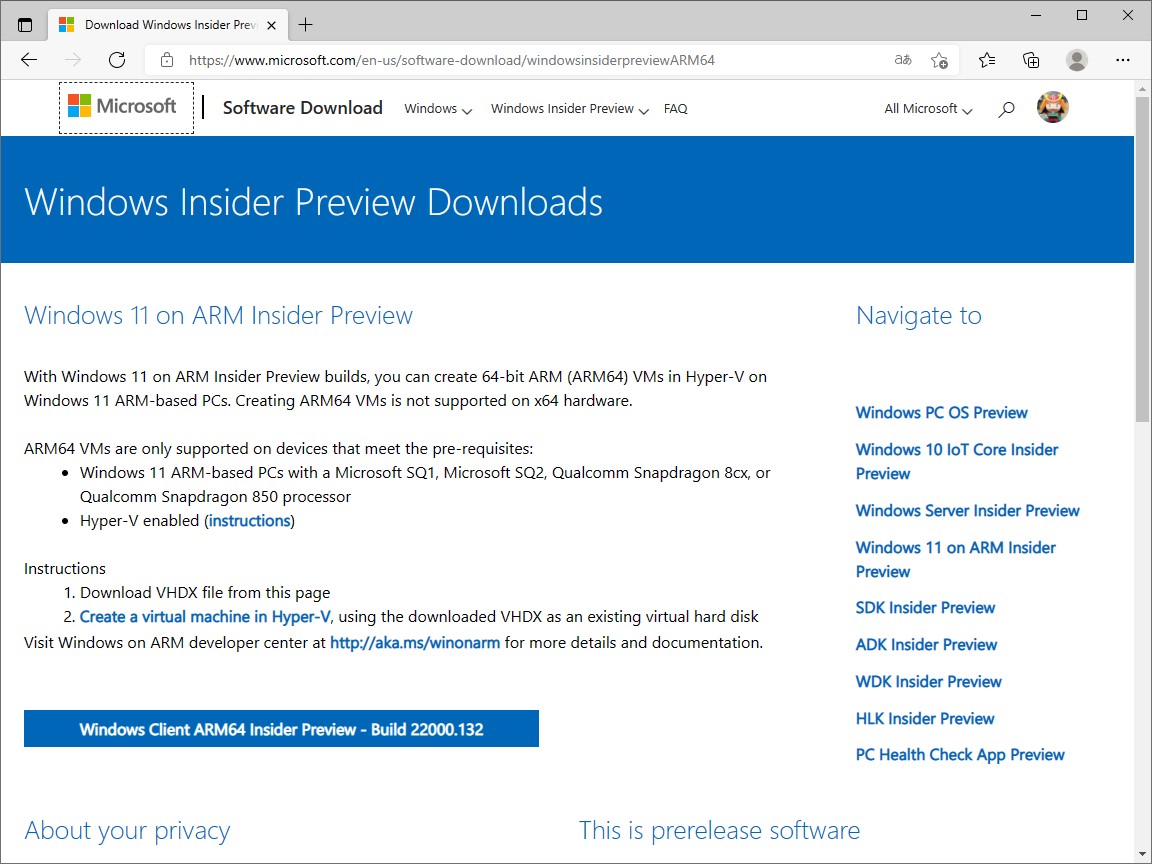Click the Windows Insider Preview Downloads heading
Image resolution: width=1152 pixels, height=864 pixels.
(314, 202)
